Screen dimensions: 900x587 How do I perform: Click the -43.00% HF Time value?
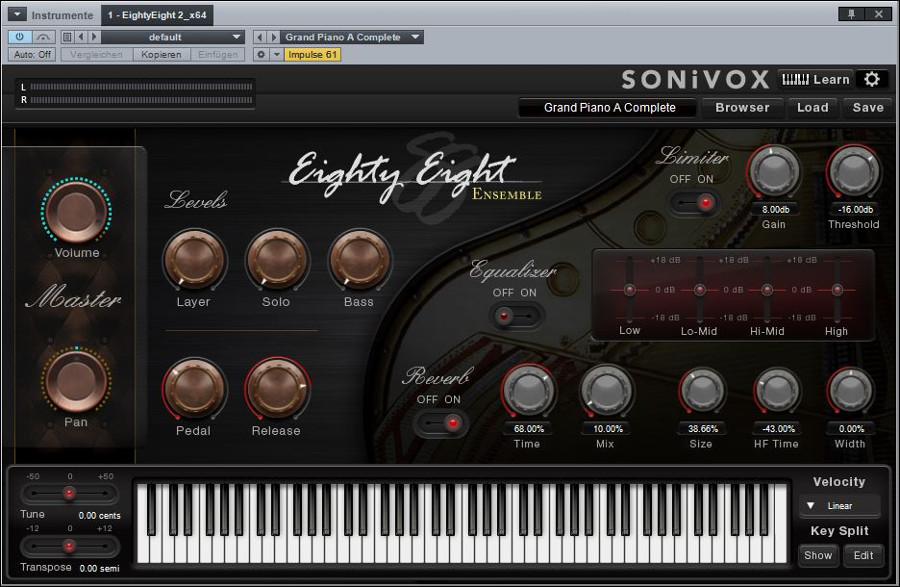778,429
